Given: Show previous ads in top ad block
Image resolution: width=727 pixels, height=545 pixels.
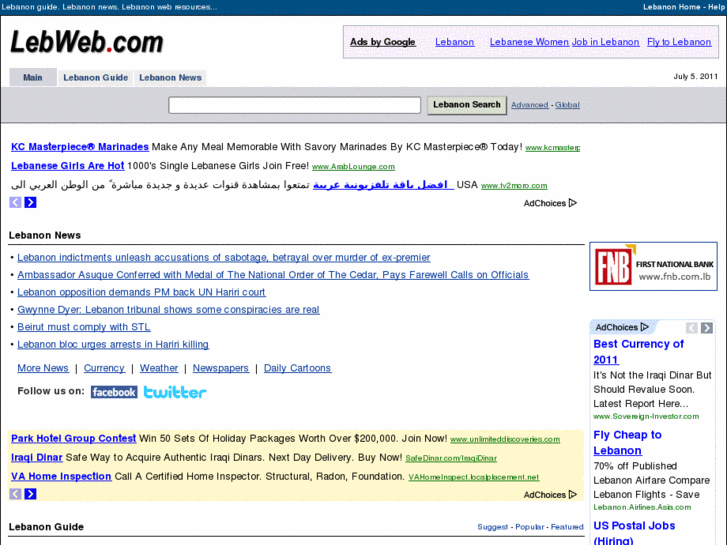Looking at the screenshot, I should (15, 202).
